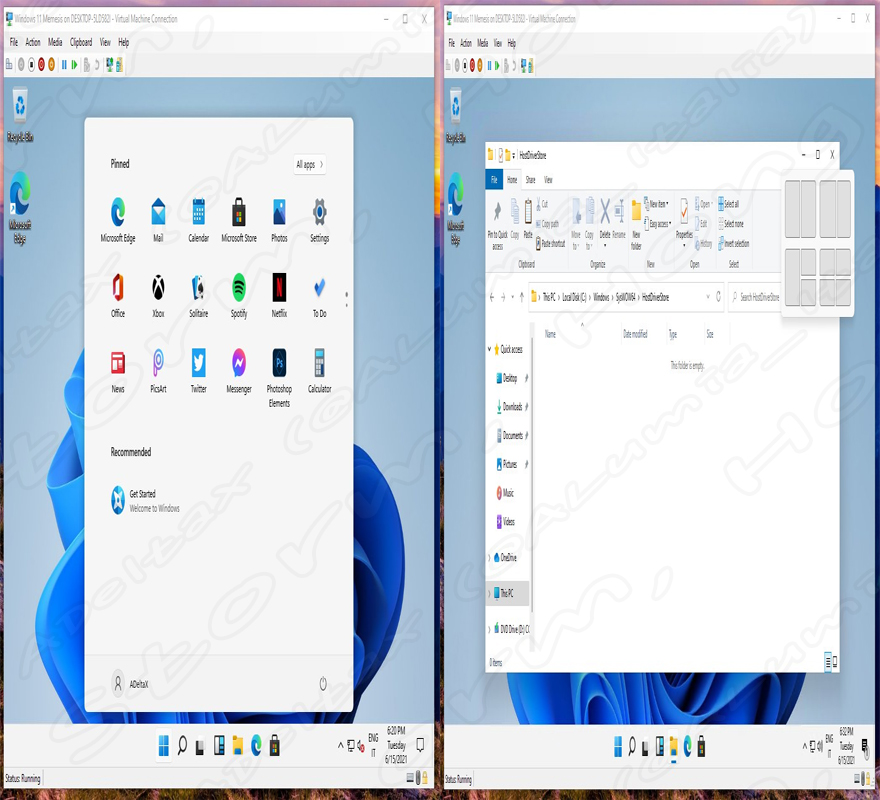Viewport: 880px width, 800px height.
Task: Launch the Netflix pinned app
Action: pos(279,295)
